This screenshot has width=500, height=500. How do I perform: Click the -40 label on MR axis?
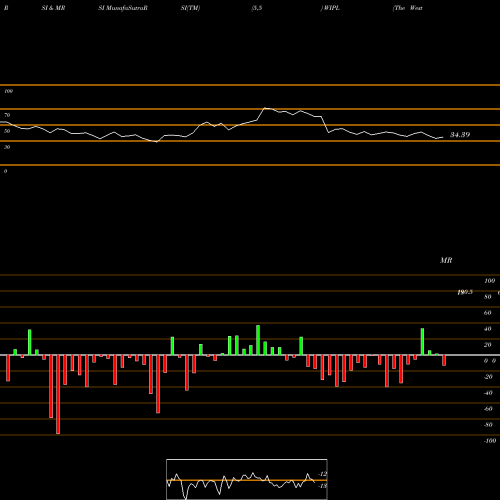click(x=488, y=393)
